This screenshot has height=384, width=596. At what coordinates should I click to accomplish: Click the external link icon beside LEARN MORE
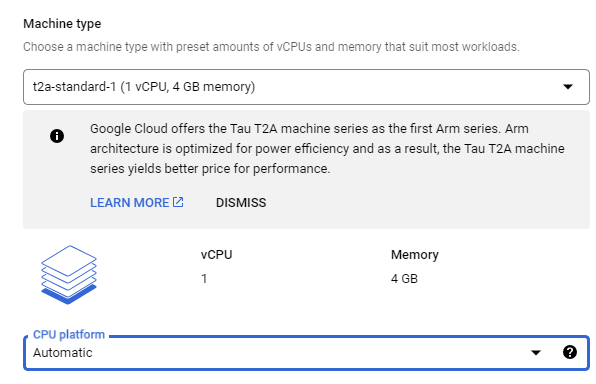[178, 202]
